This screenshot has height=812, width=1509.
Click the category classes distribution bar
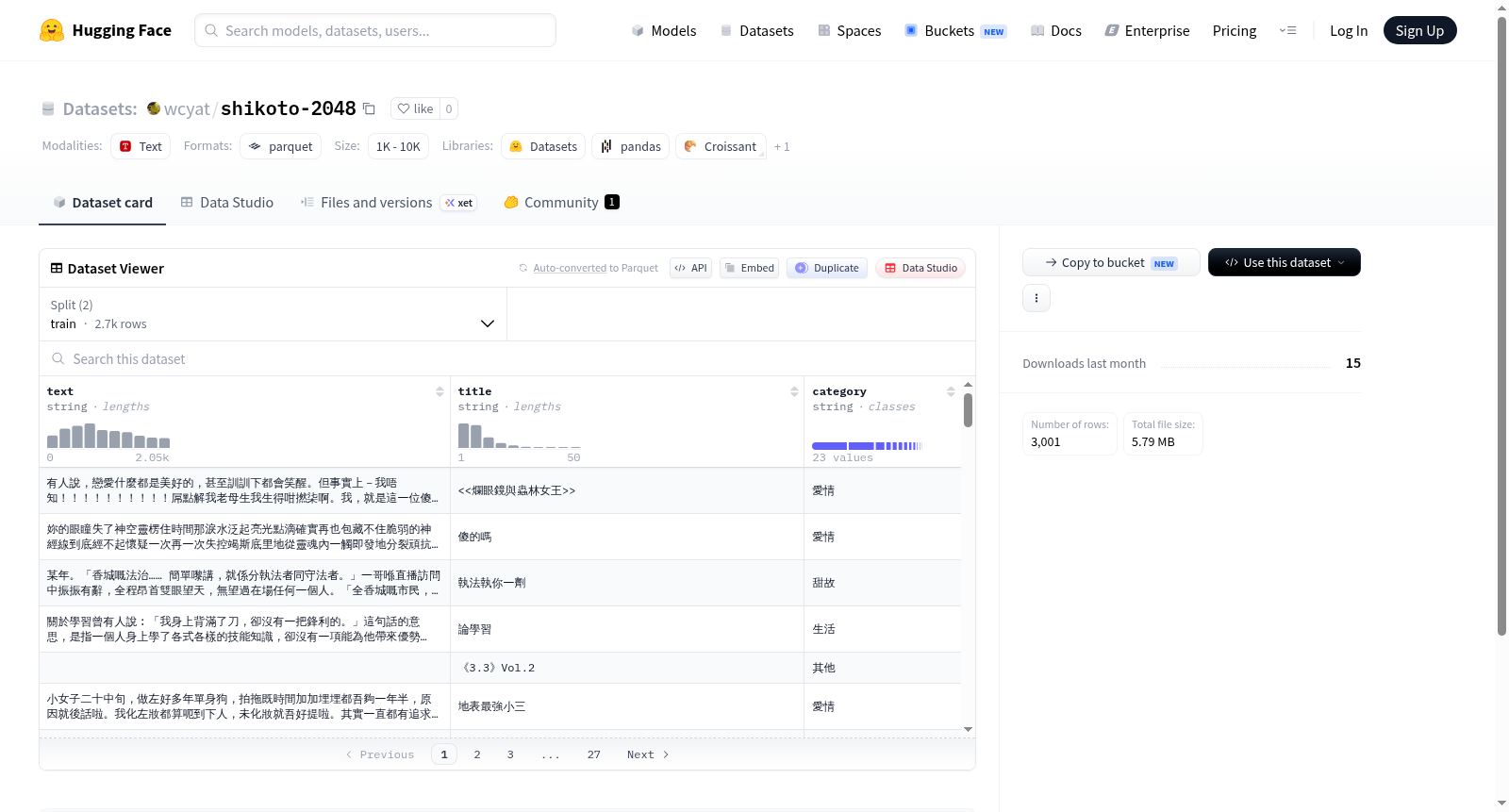coord(867,446)
